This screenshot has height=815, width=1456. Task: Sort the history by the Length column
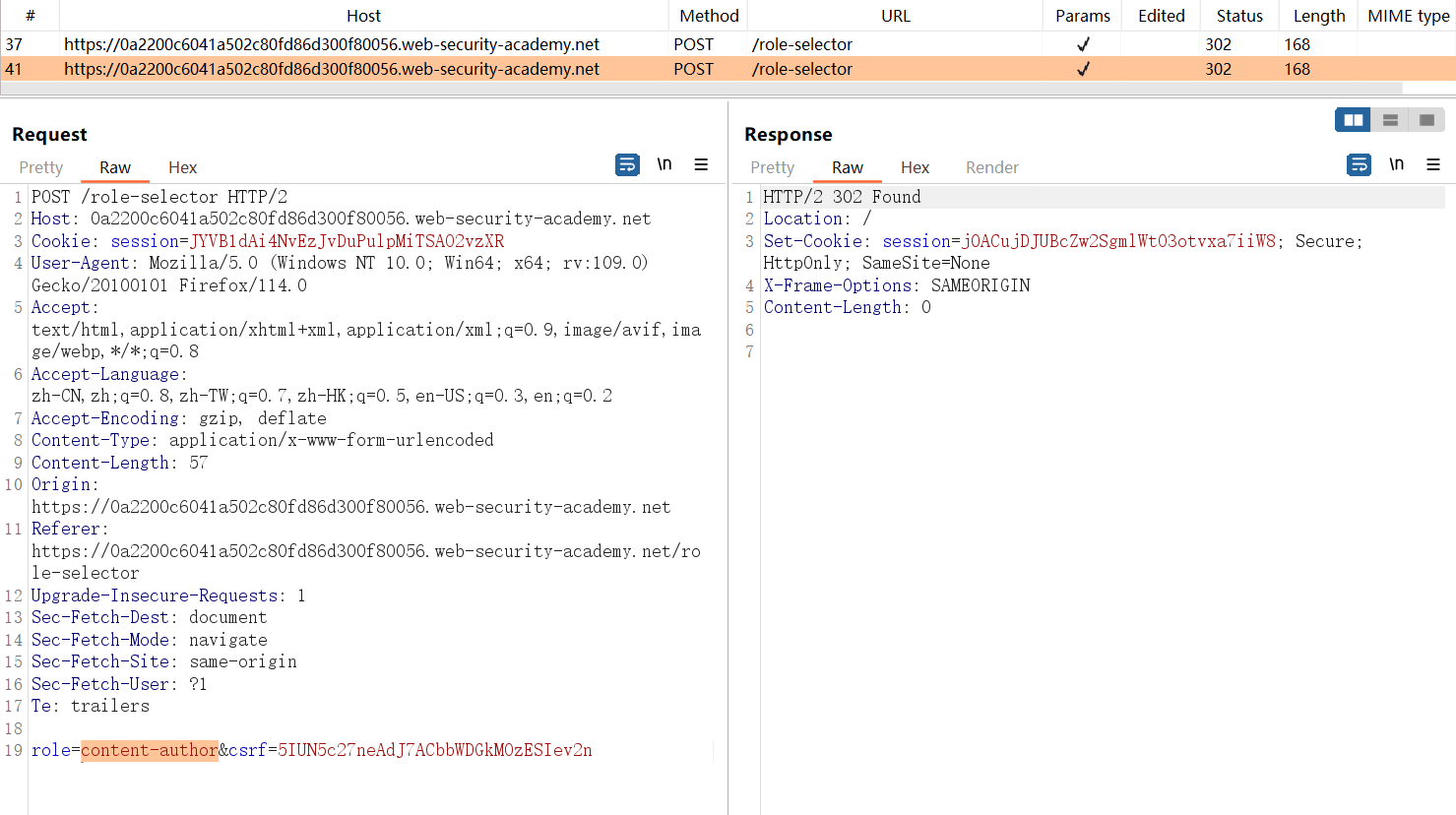[x=1318, y=16]
